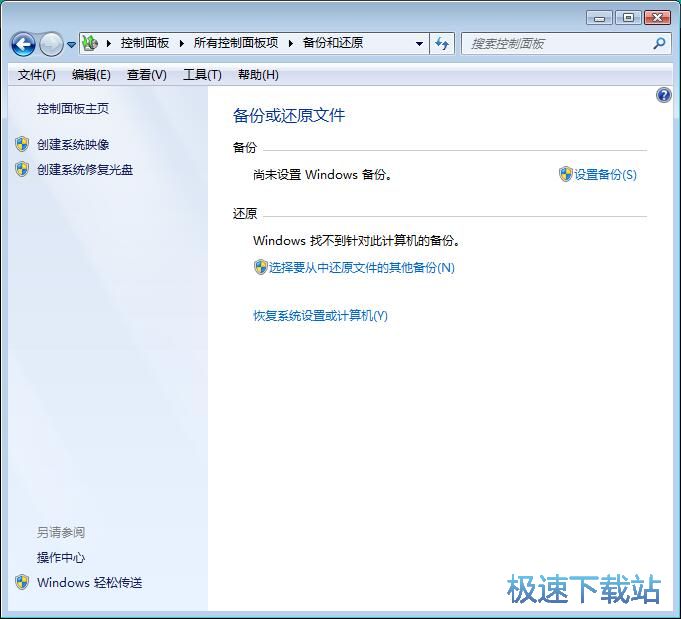Click the 创建系统修复光盘 link
The width and height of the screenshot is (681, 619).
[x=85, y=169]
